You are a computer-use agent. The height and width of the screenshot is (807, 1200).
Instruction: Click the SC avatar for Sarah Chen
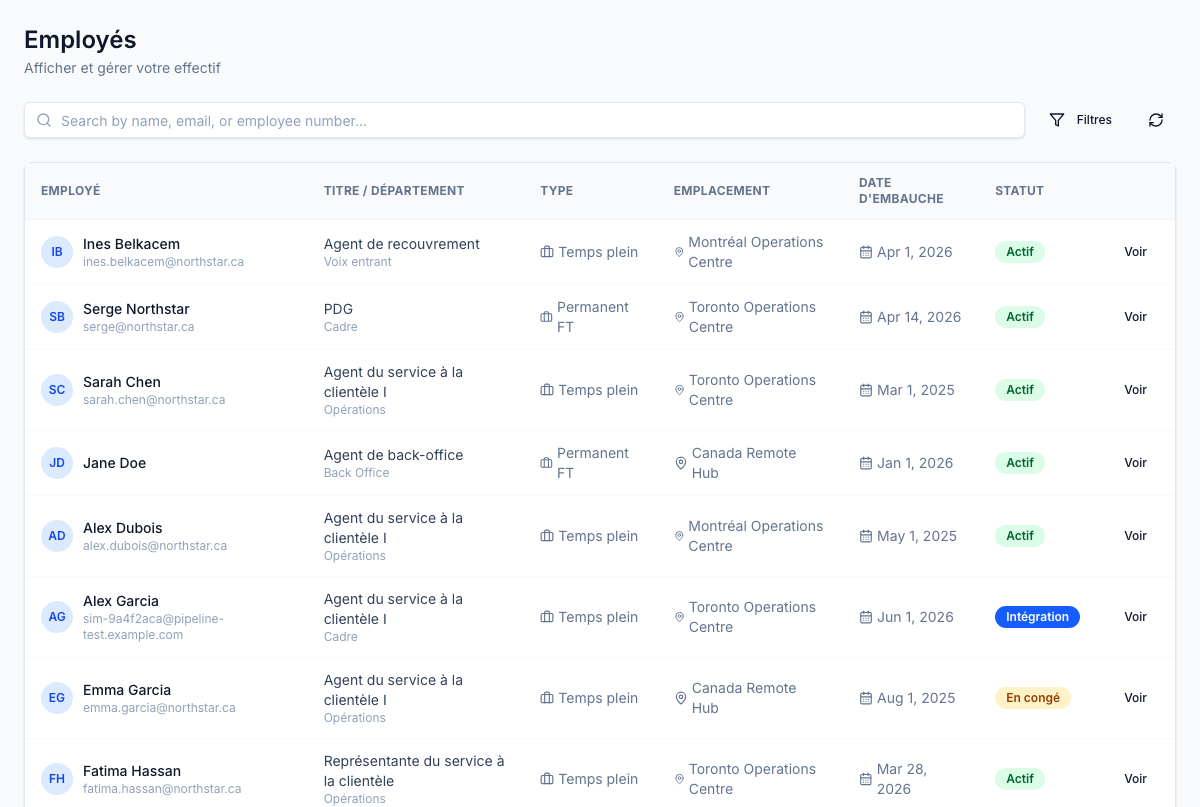pos(57,390)
